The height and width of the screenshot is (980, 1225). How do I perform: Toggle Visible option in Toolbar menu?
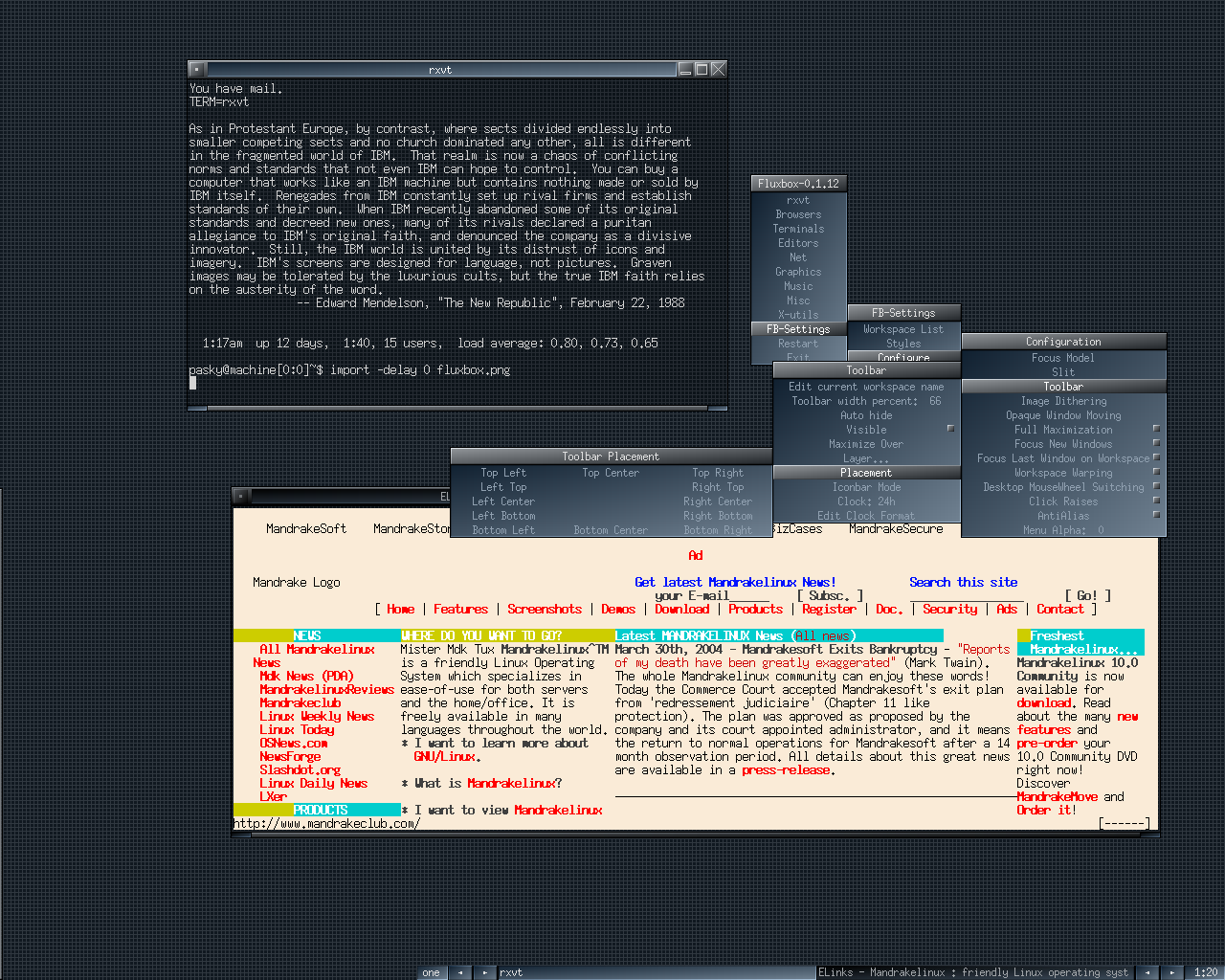866,430
